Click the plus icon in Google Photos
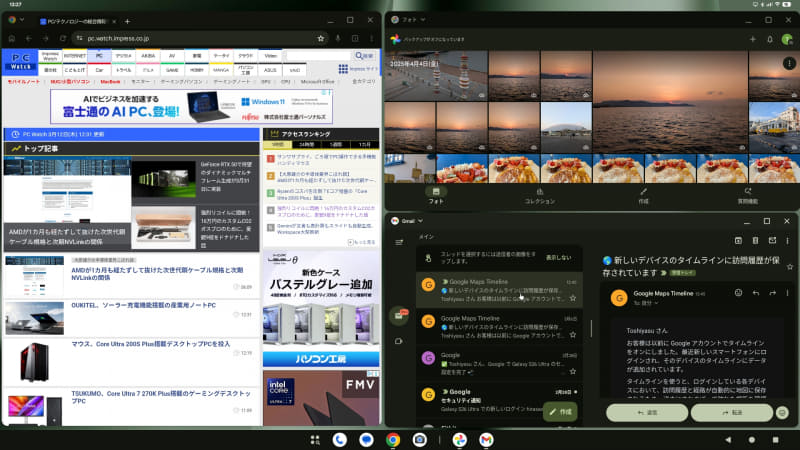 [x=753, y=39]
